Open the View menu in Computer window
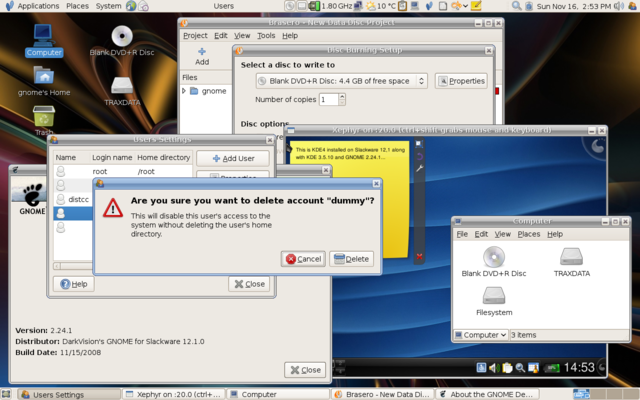 502,234
